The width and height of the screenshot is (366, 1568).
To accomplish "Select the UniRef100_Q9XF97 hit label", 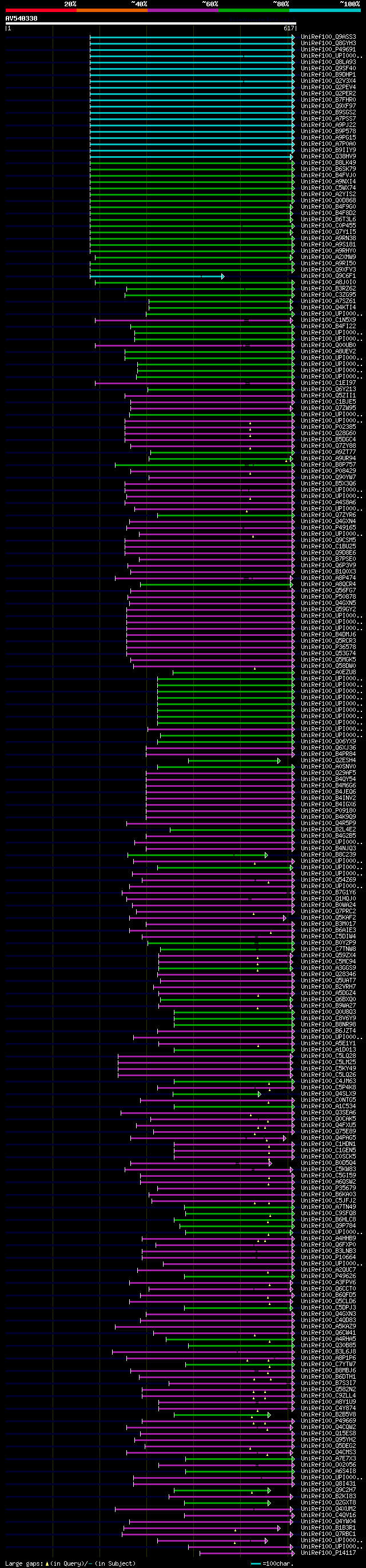I will click(328, 106).
